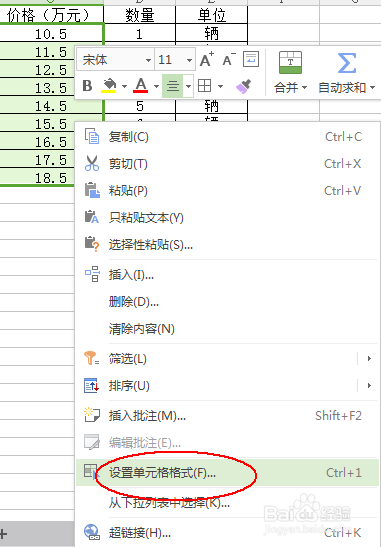Expand the fill color dropdown arrow
Image resolution: width=381 pixels, height=547 pixels.
tap(124, 86)
